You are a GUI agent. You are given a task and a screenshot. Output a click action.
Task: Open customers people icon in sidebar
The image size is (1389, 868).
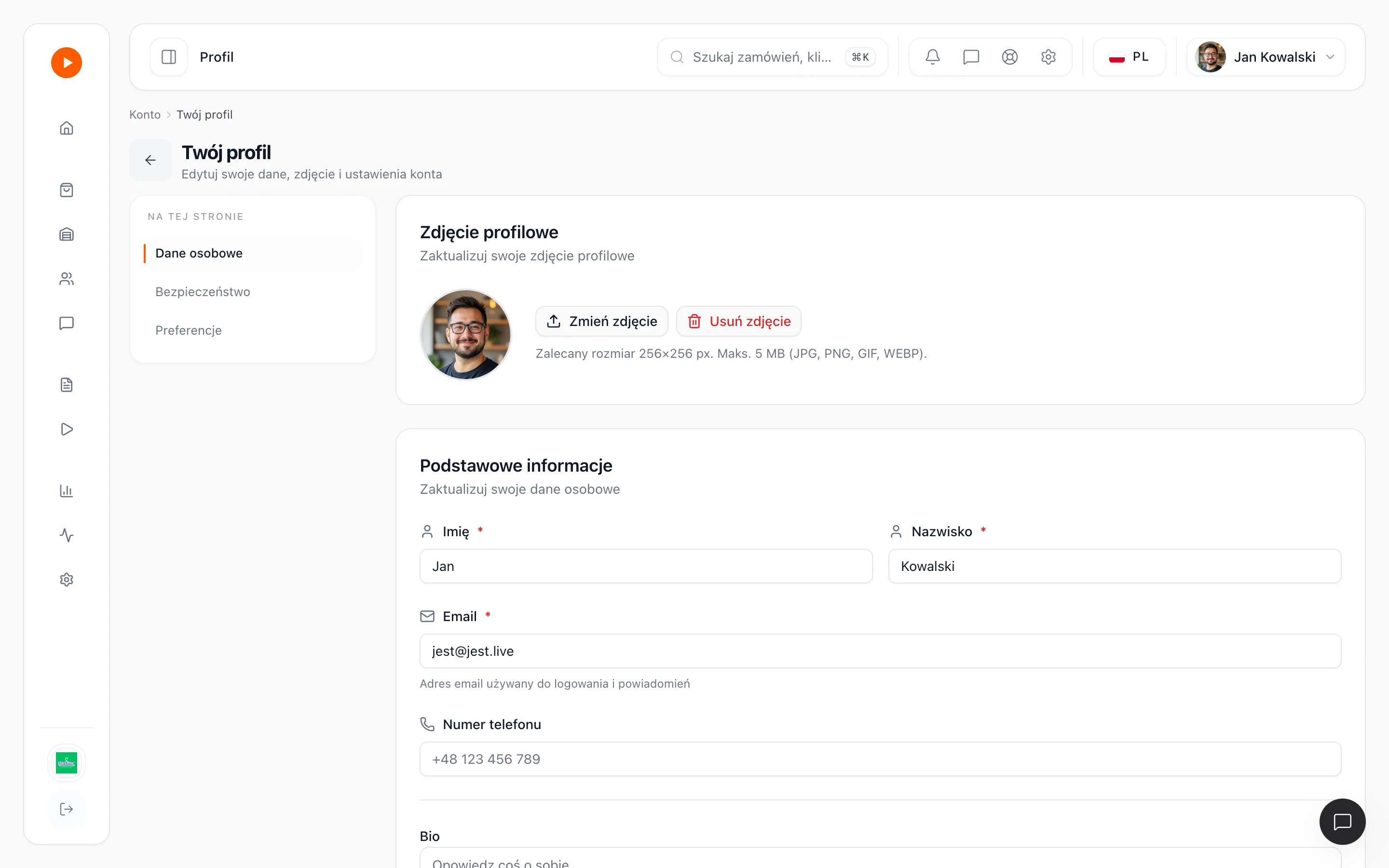(67, 279)
